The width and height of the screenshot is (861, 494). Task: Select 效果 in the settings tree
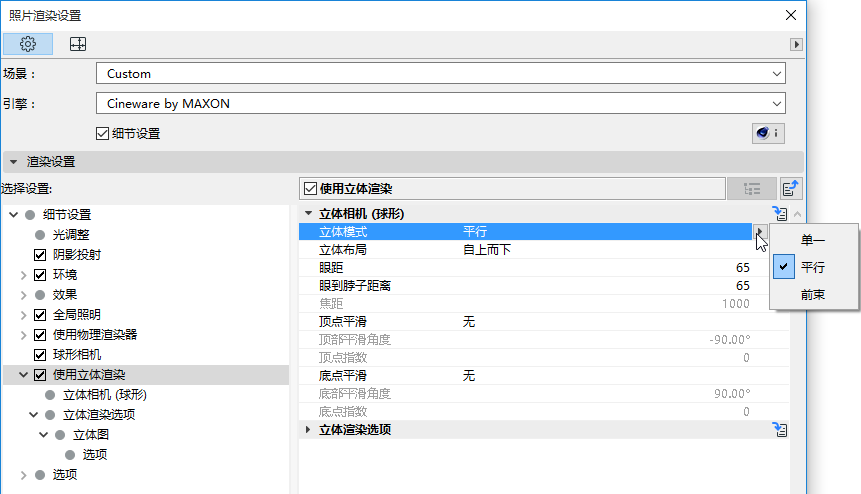65,295
